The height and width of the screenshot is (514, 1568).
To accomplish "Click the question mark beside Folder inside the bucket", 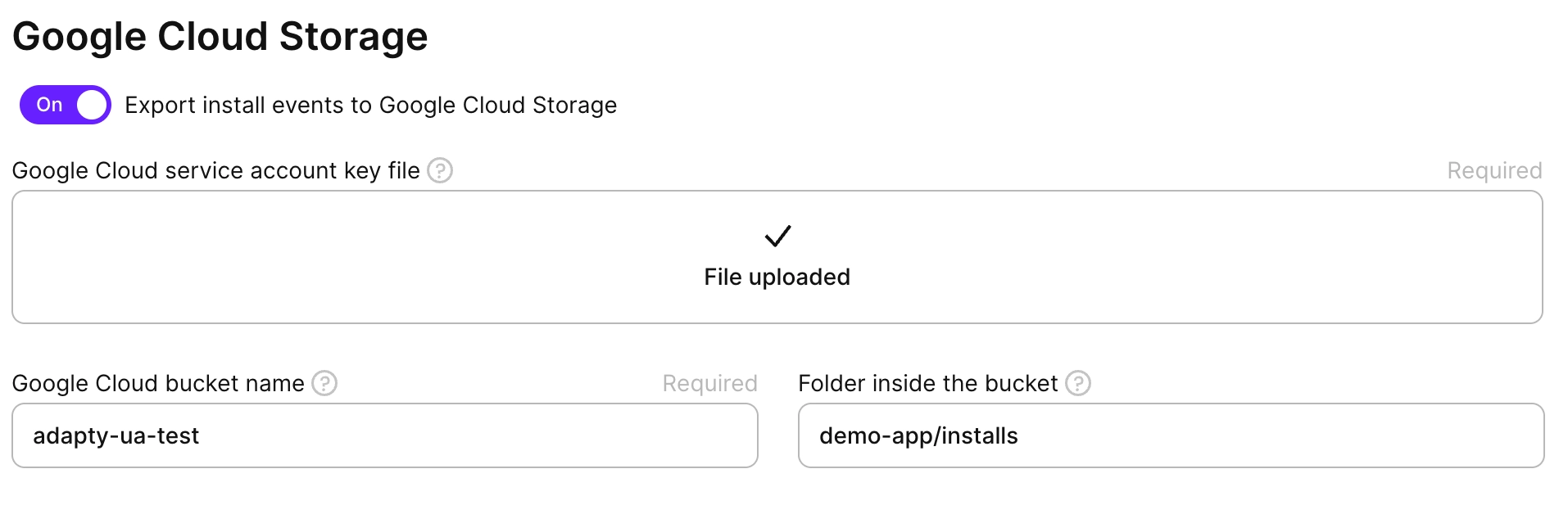I will [1079, 382].
